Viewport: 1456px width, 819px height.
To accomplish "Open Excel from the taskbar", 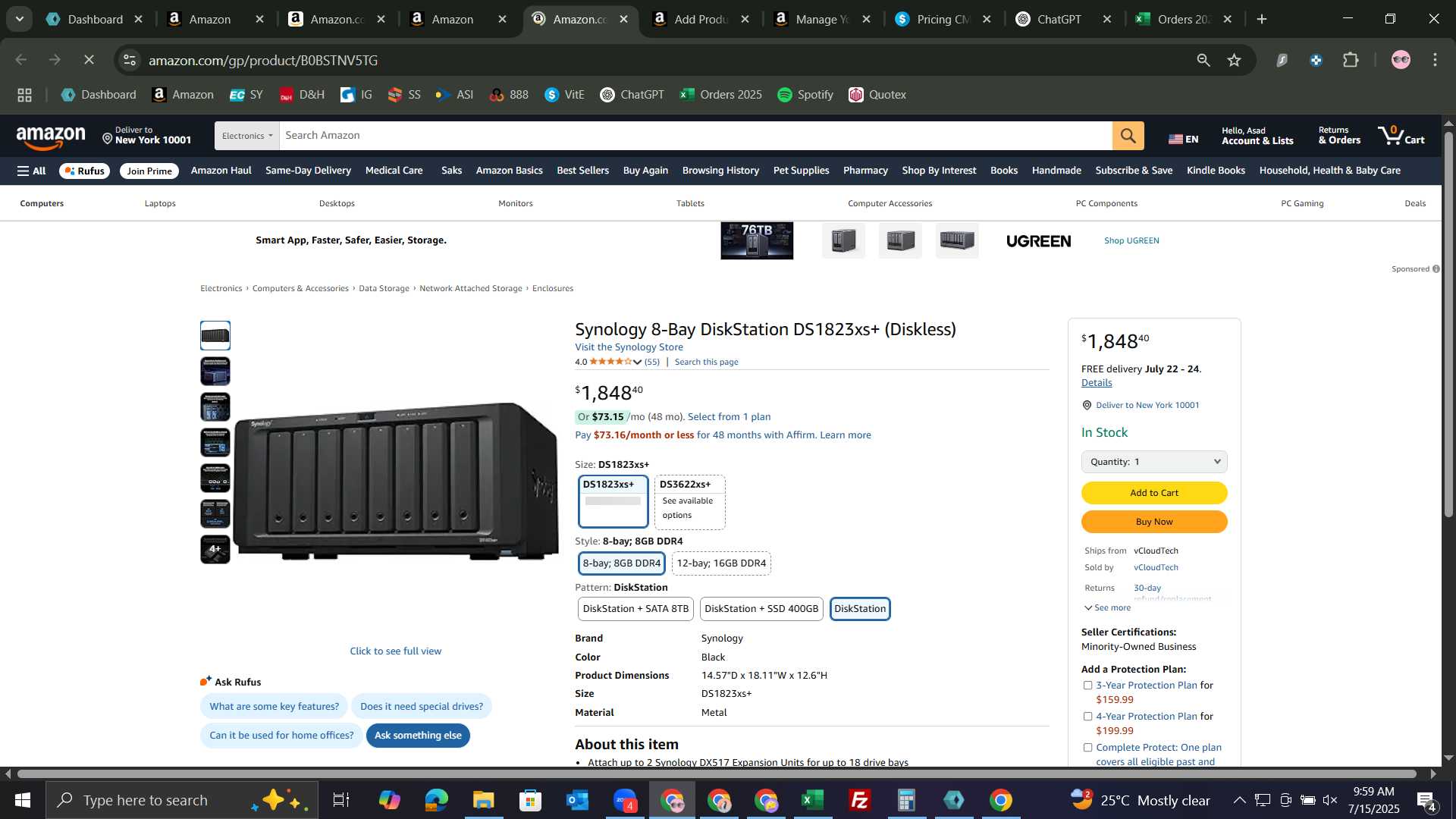I will coord(813,800).
